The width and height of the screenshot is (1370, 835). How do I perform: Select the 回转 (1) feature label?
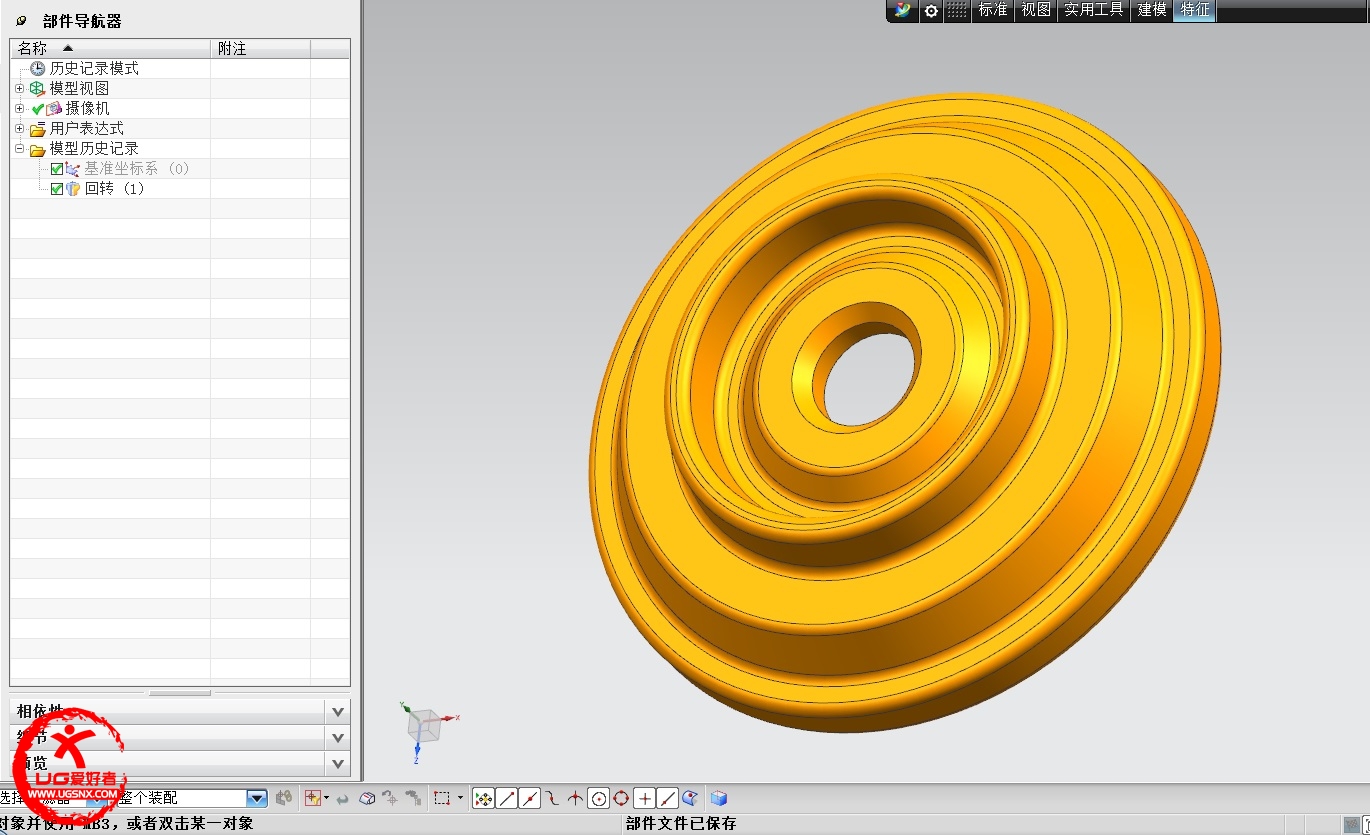[115, 188]
